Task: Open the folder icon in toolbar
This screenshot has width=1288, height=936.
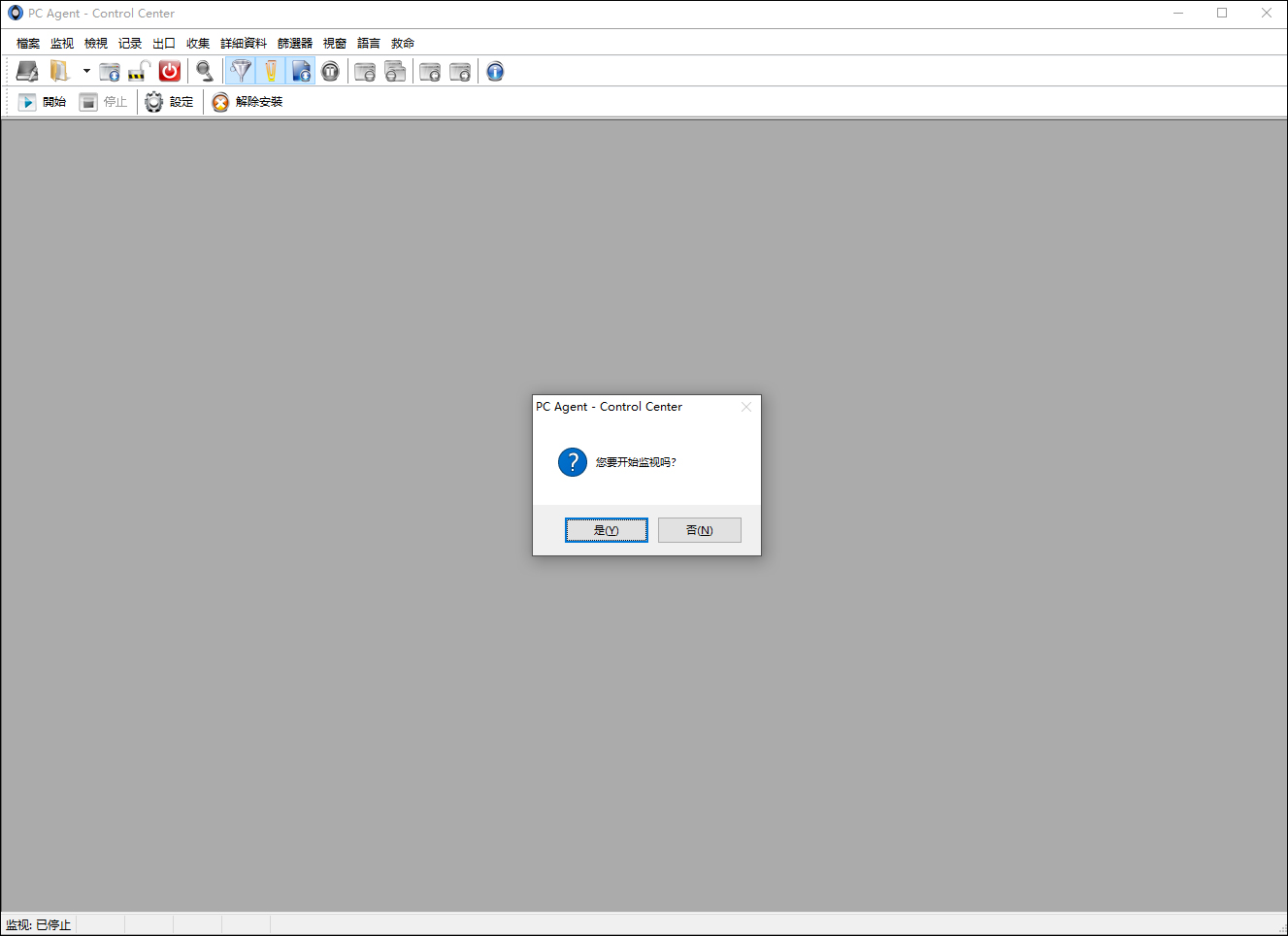Action: coord(60,71)
